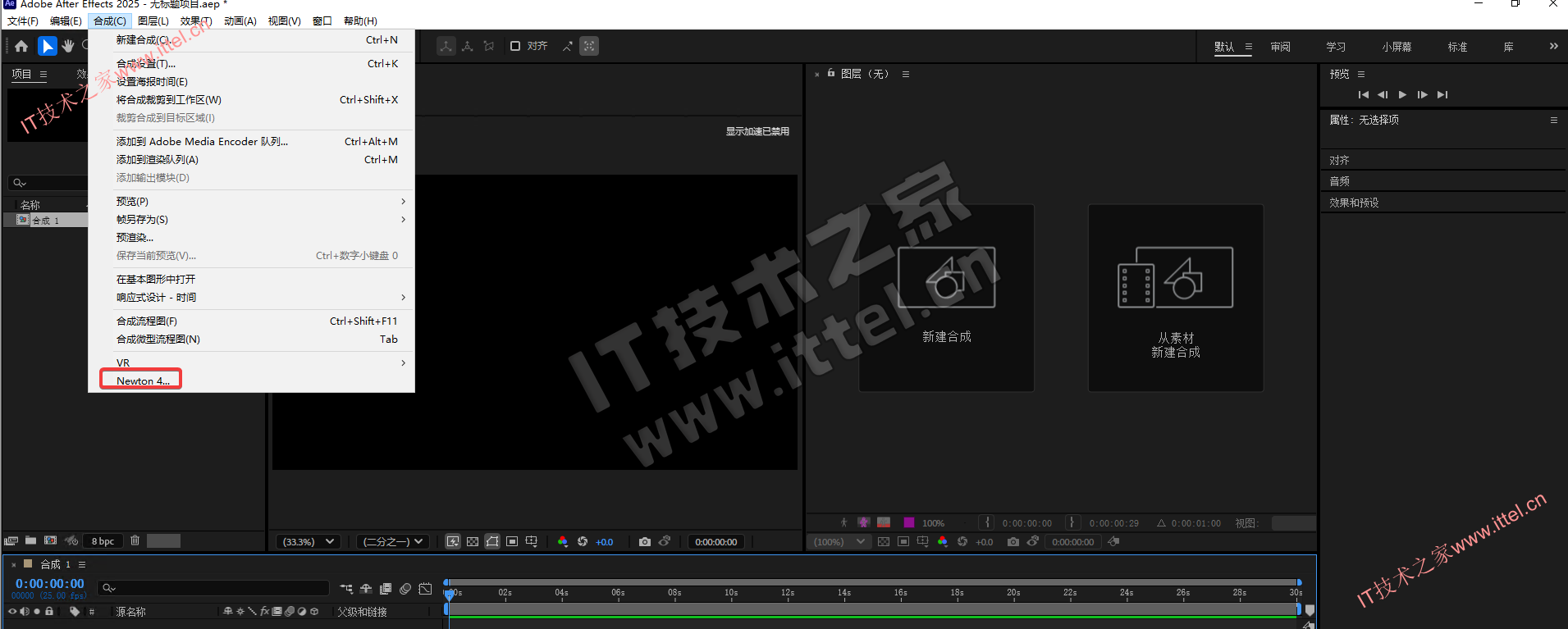Jump to first frame in Preview panel
This screenshot has height=629, width=1568.
1364,95
